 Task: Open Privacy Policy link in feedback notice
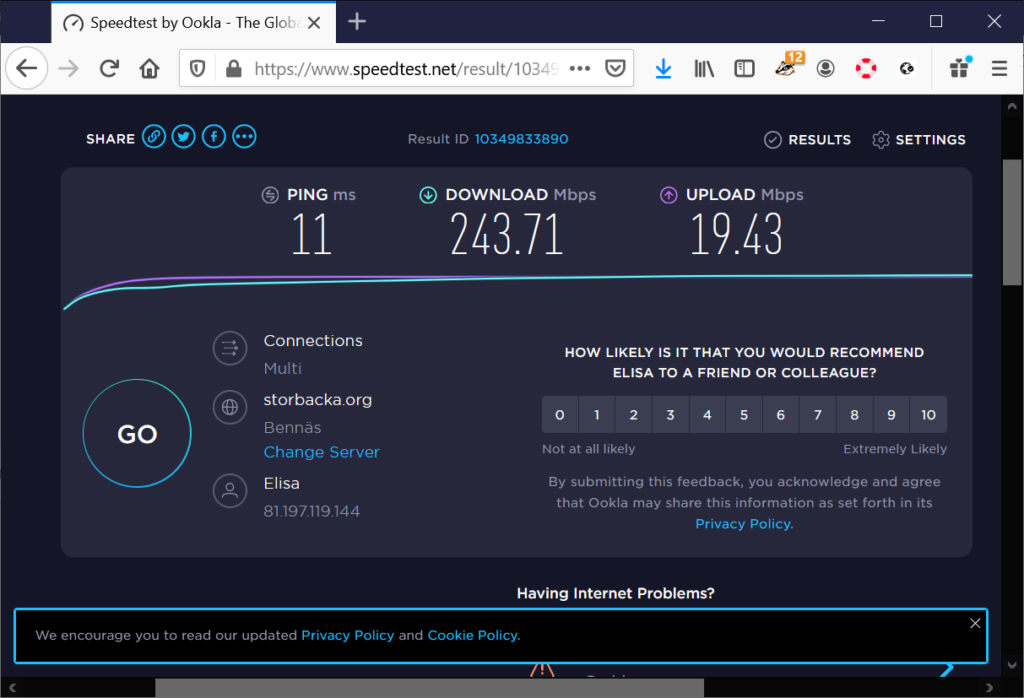tap(743, 524)
